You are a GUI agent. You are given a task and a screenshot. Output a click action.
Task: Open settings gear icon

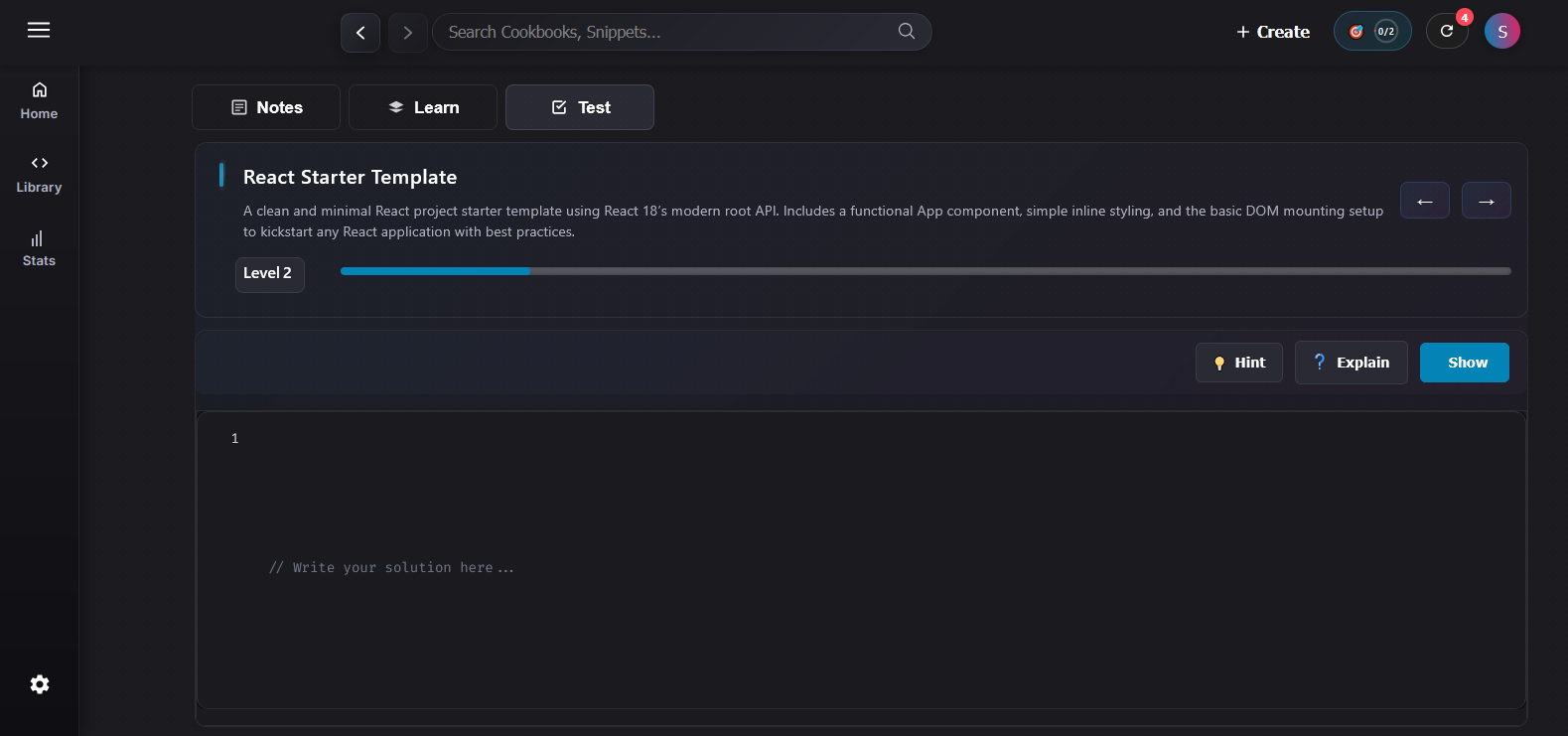40,684
